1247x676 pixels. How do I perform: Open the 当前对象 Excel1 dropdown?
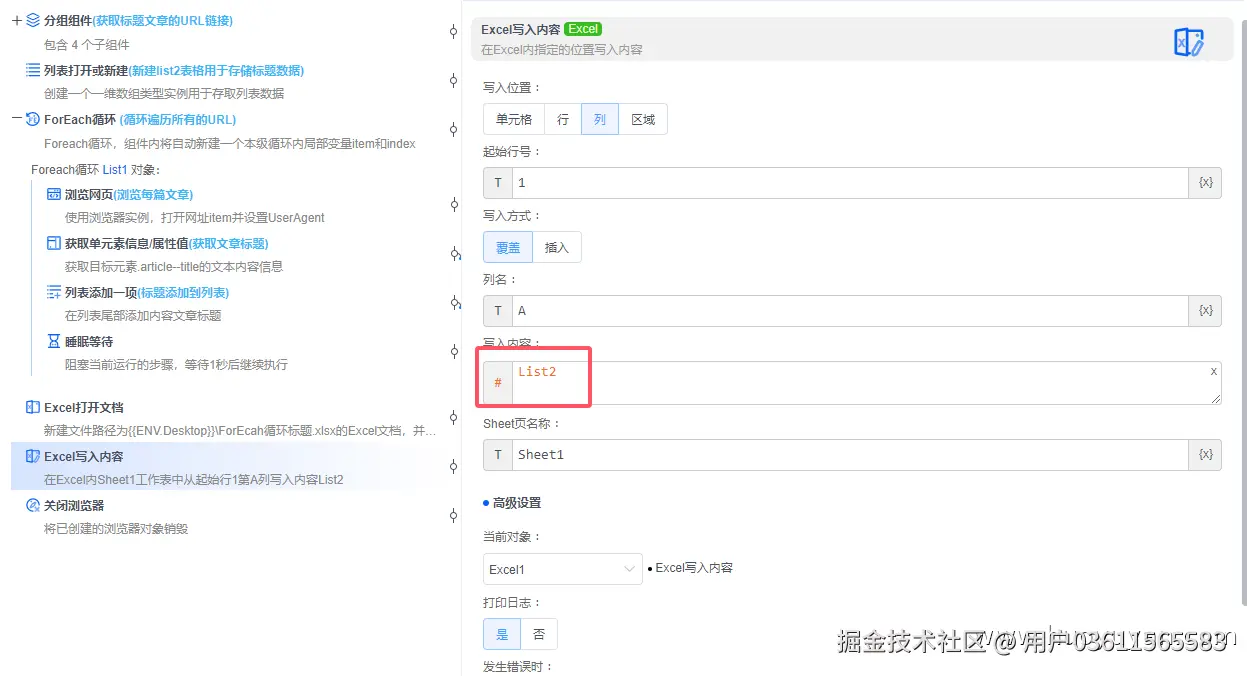pos(562,567)
